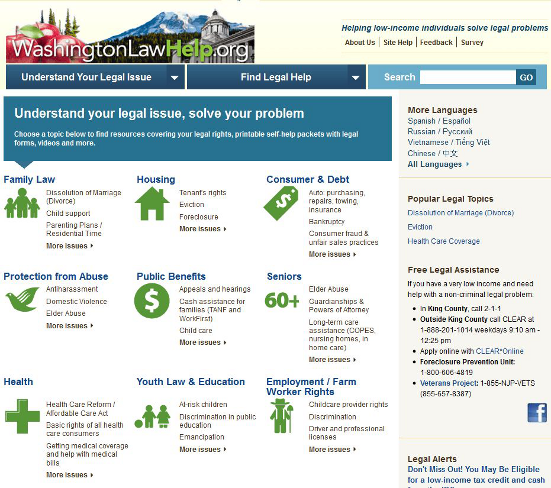Open the Feedback link
The height and width of the screenshot is (488, 551).
click(x=436, y=43)
